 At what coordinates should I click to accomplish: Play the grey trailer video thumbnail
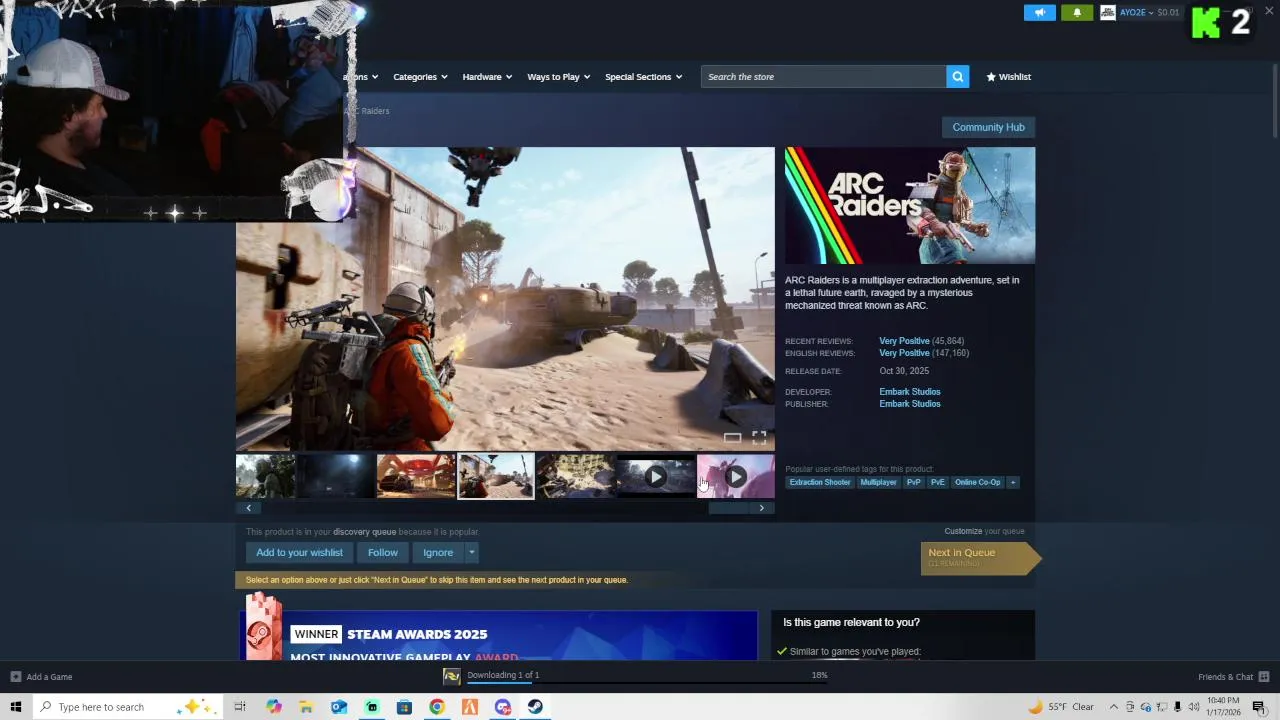[x=656, y=476]
